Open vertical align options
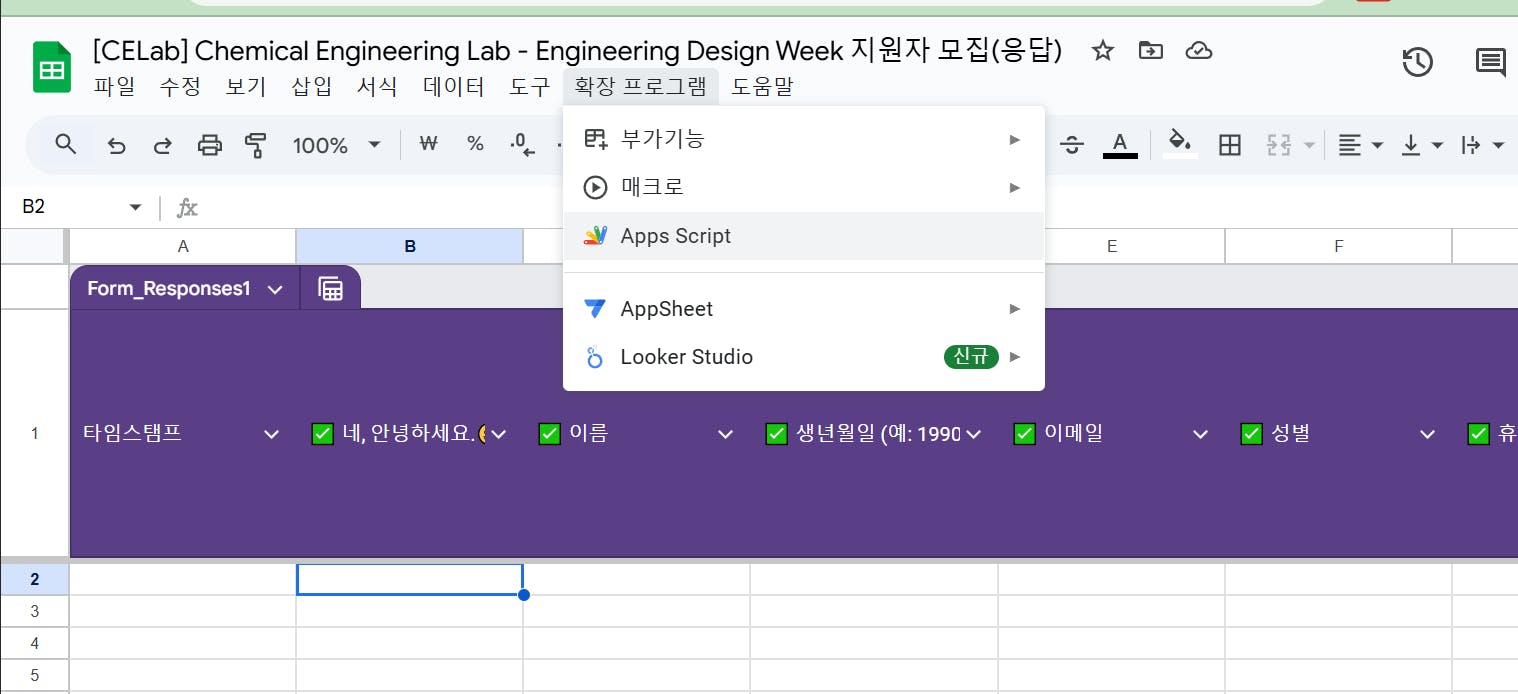 click(x=1423, y=145)
